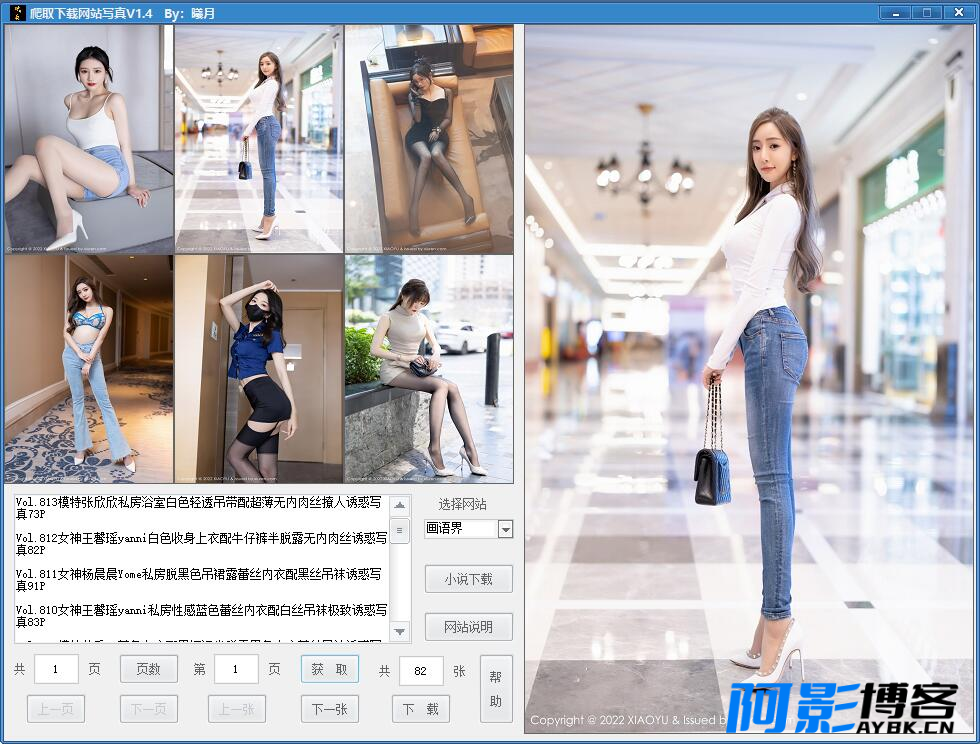
Task: Click the 页数 button
Action: [x=149, y=669]
